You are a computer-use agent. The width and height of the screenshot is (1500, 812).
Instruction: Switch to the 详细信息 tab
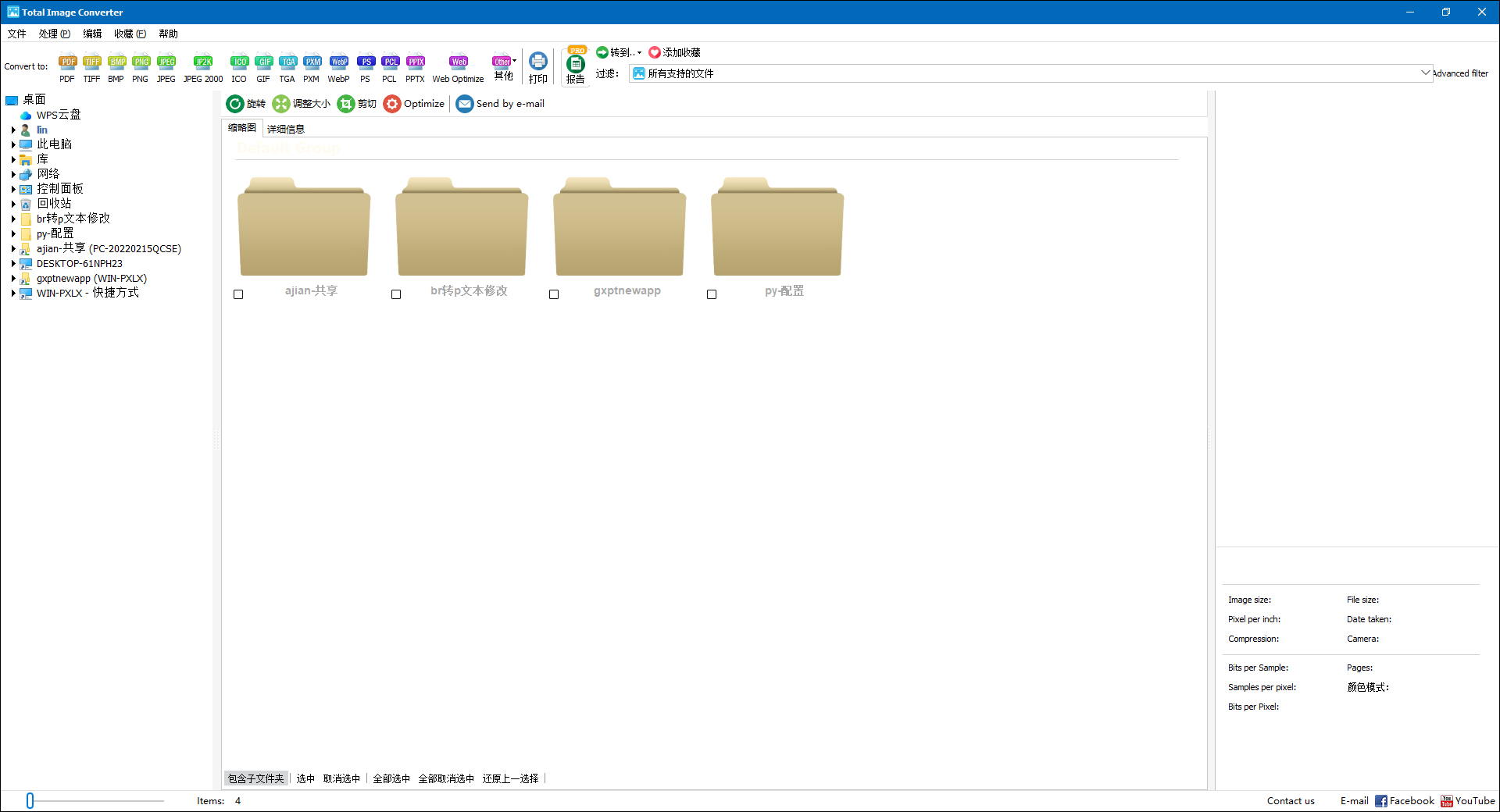click(x=285, y=128)
